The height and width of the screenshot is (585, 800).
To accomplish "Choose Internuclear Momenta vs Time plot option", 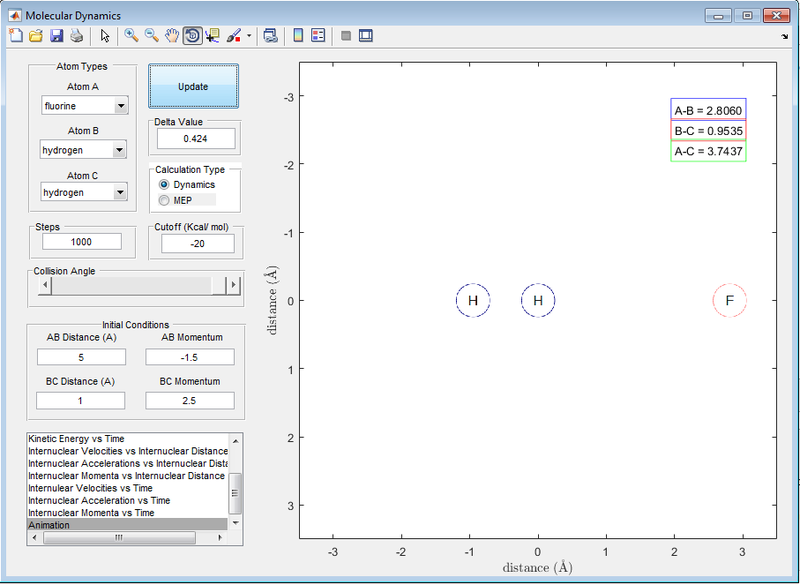I will click(x=91, y=512).
